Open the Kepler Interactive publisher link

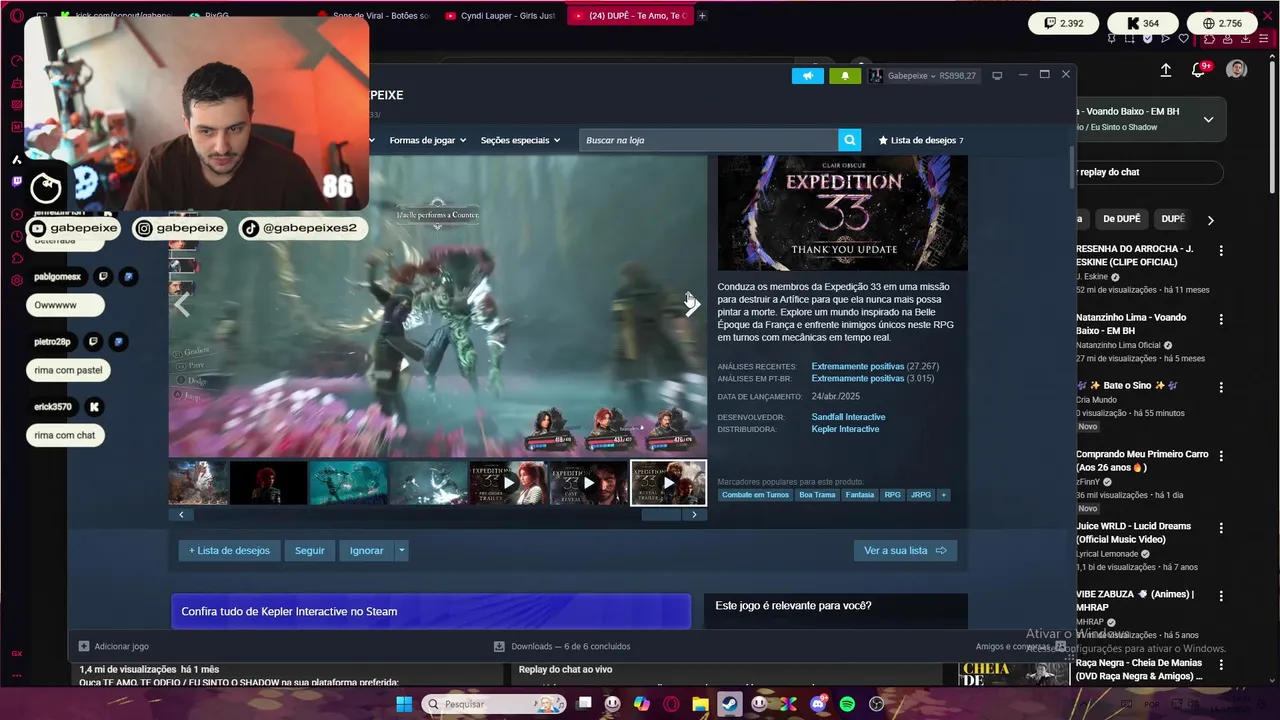coord(845,429)
